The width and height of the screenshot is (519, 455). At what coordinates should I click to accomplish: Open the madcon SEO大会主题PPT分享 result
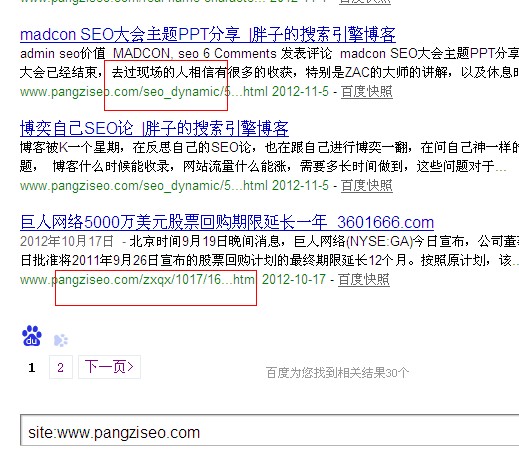[208, 35]
